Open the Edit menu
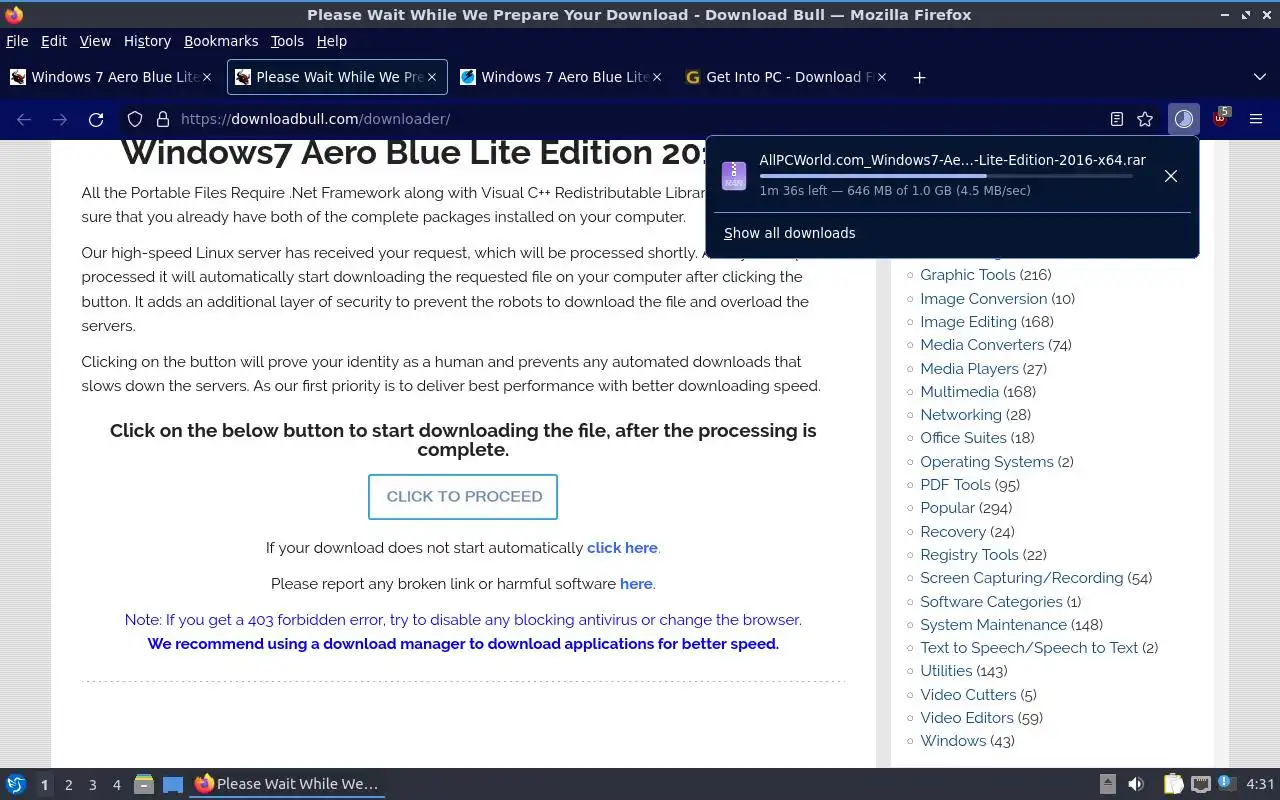 [x=54, y=41]
